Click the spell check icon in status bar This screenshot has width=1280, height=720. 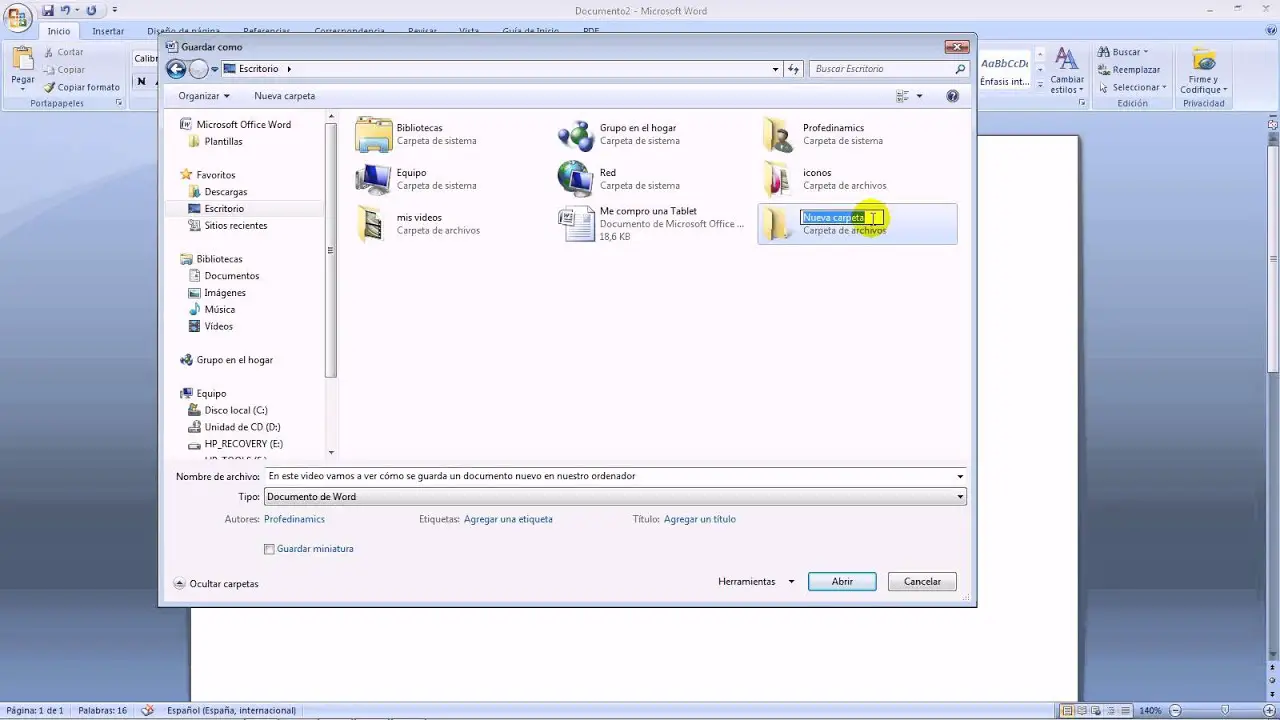pos(148,710)
